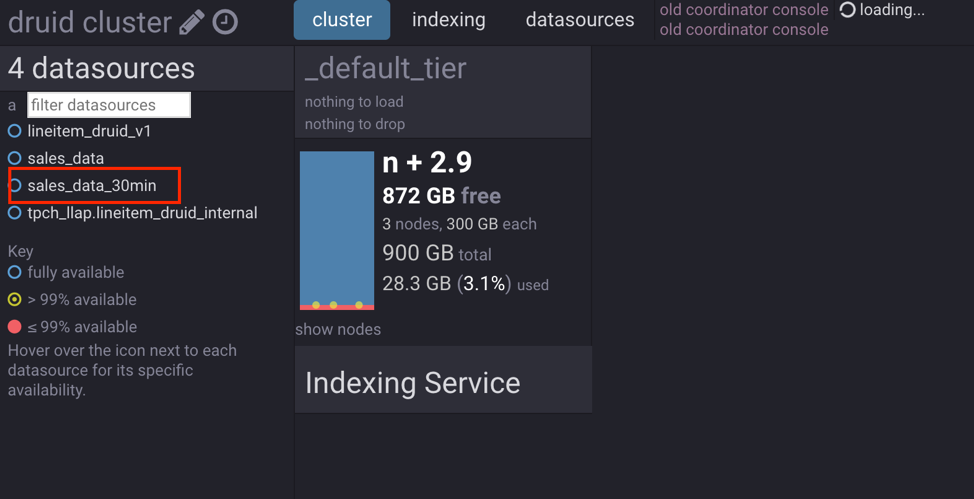The image size is (974, 499).
Task: Expand show nodes under _default_tier
Action: (338, 329)
